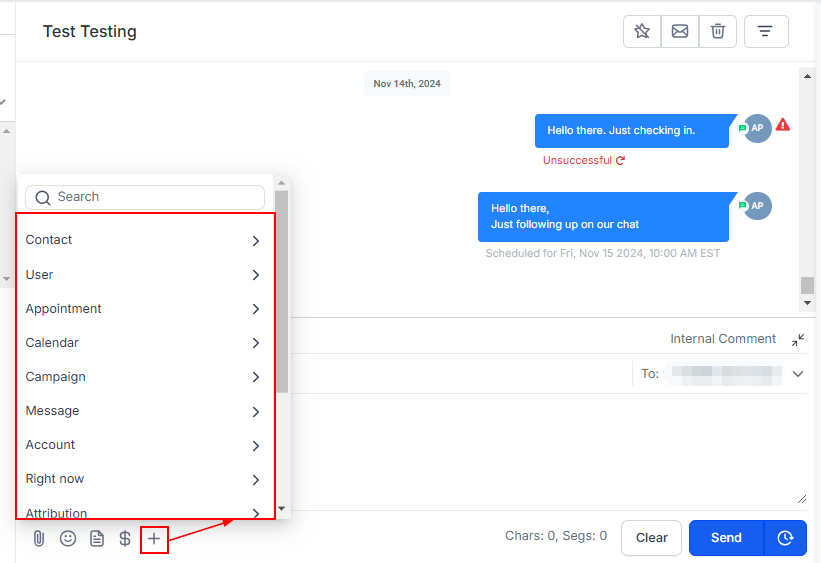This screenshot has width=821, height=563.
Task: Retry the unsuccessful message icon
Action: pyautogui.click(x=620, y=160)
